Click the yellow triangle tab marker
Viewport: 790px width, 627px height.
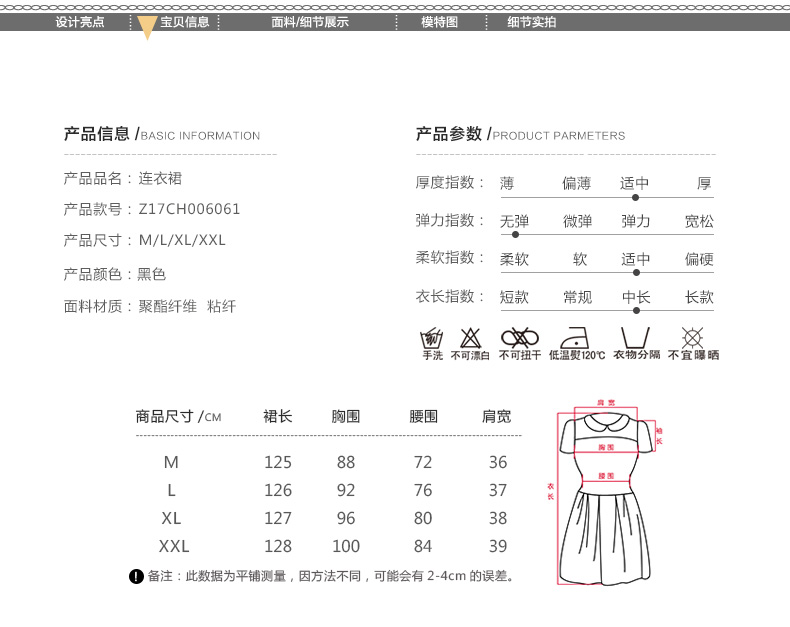pos(147,27)
